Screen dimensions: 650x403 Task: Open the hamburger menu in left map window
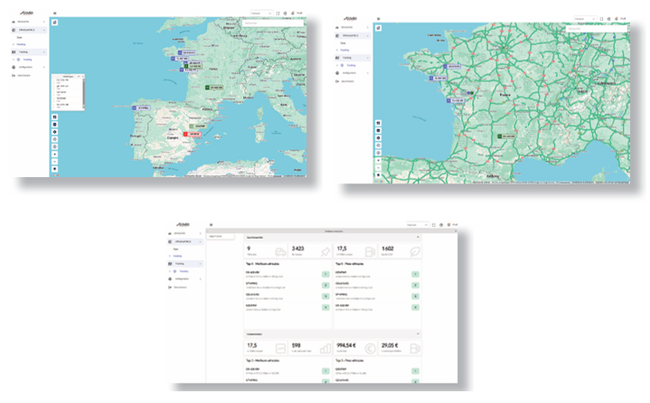coord(55,13)
